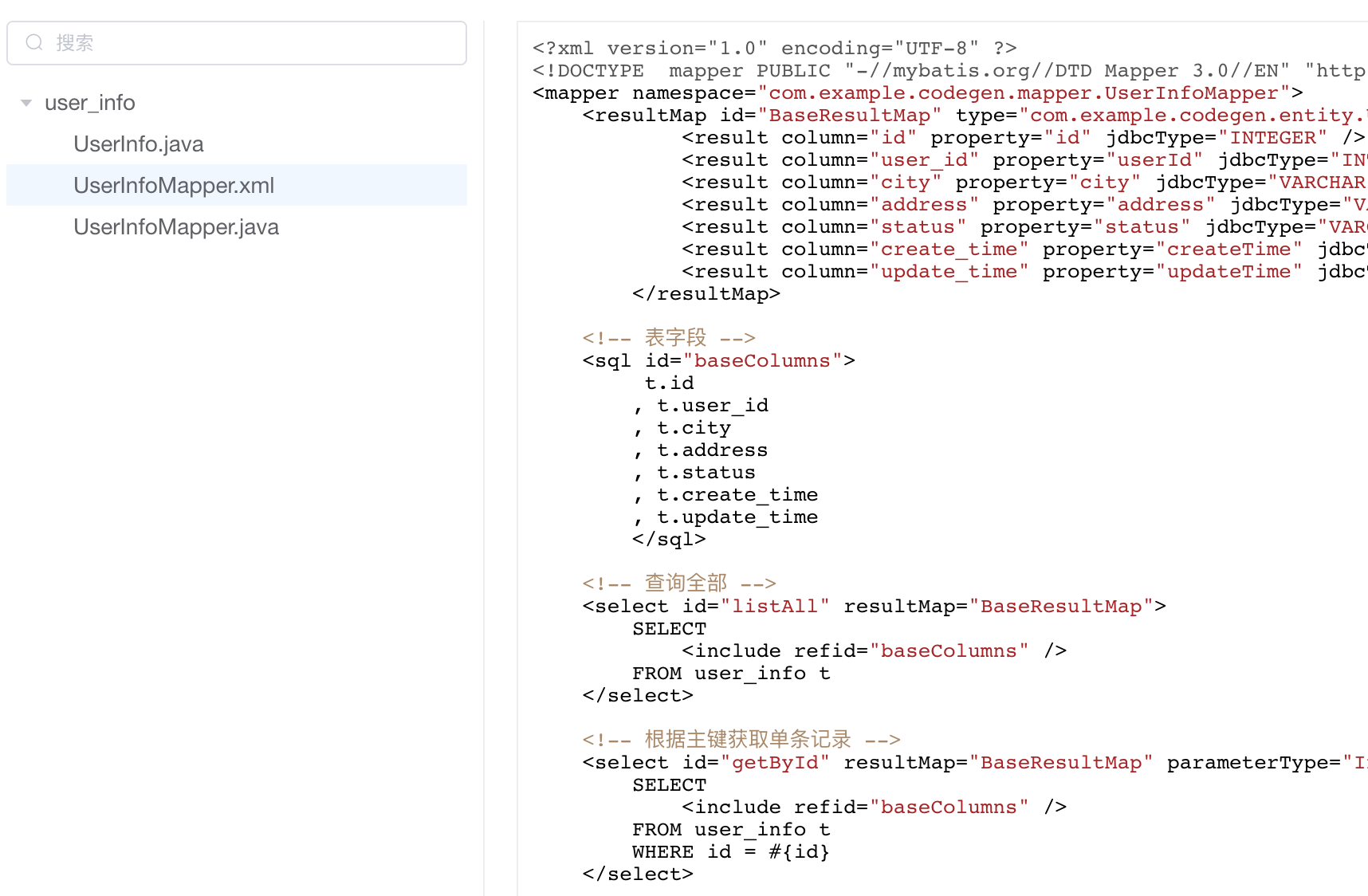Click the t.update_time column line
The height and width of the screenshot is (896, 1368).
coord(725,517)
